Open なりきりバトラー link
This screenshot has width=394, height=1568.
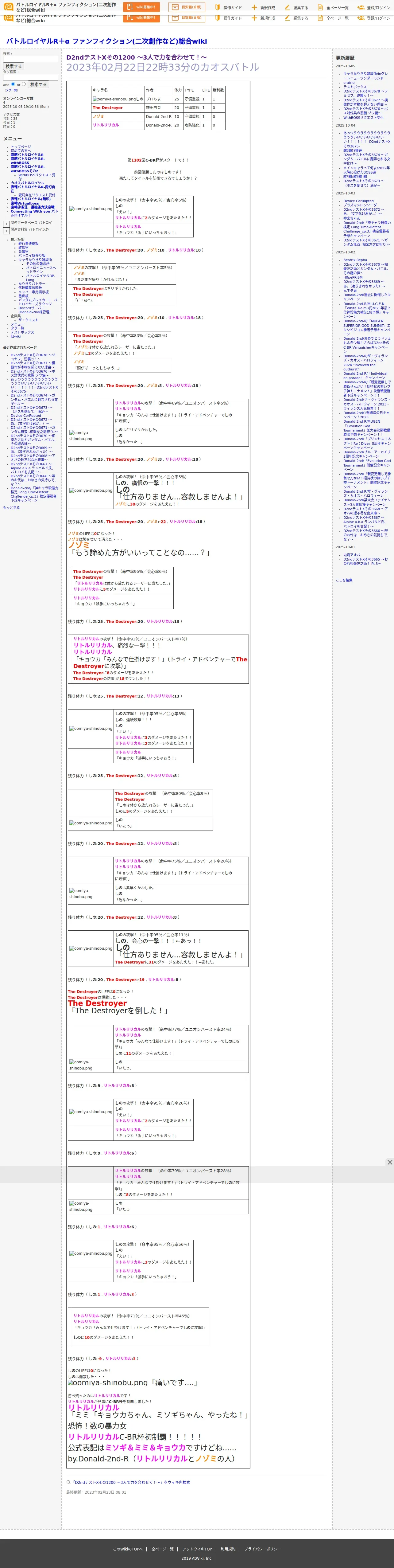click(32, 283)
